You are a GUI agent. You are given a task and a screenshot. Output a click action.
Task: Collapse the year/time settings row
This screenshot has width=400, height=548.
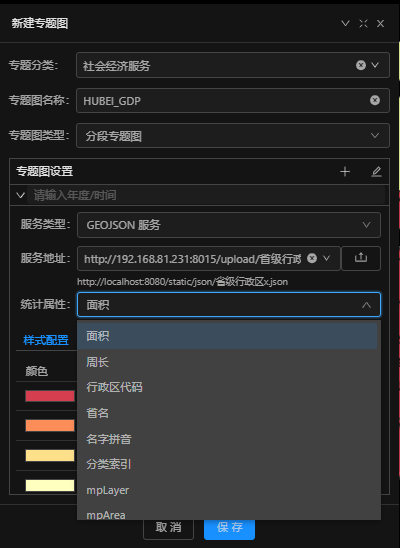click(x=21, y=195)
